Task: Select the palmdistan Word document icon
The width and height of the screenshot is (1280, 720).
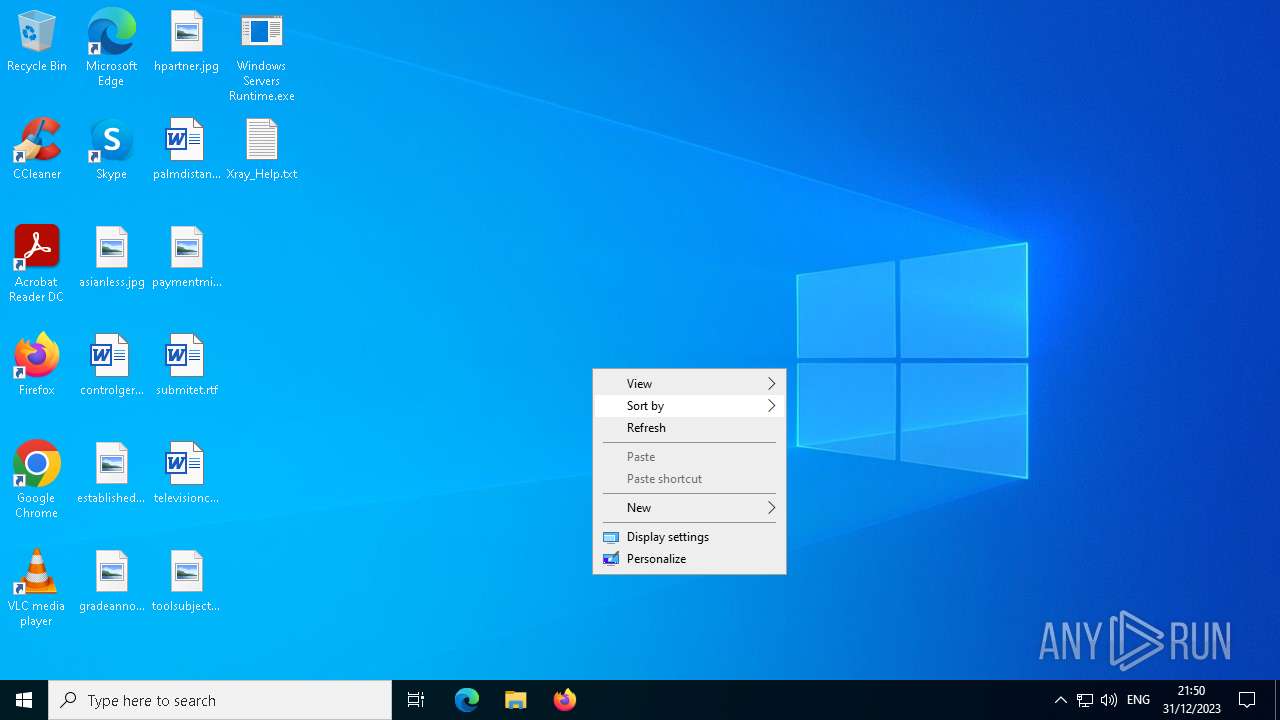Action: (x=186, y=150)
